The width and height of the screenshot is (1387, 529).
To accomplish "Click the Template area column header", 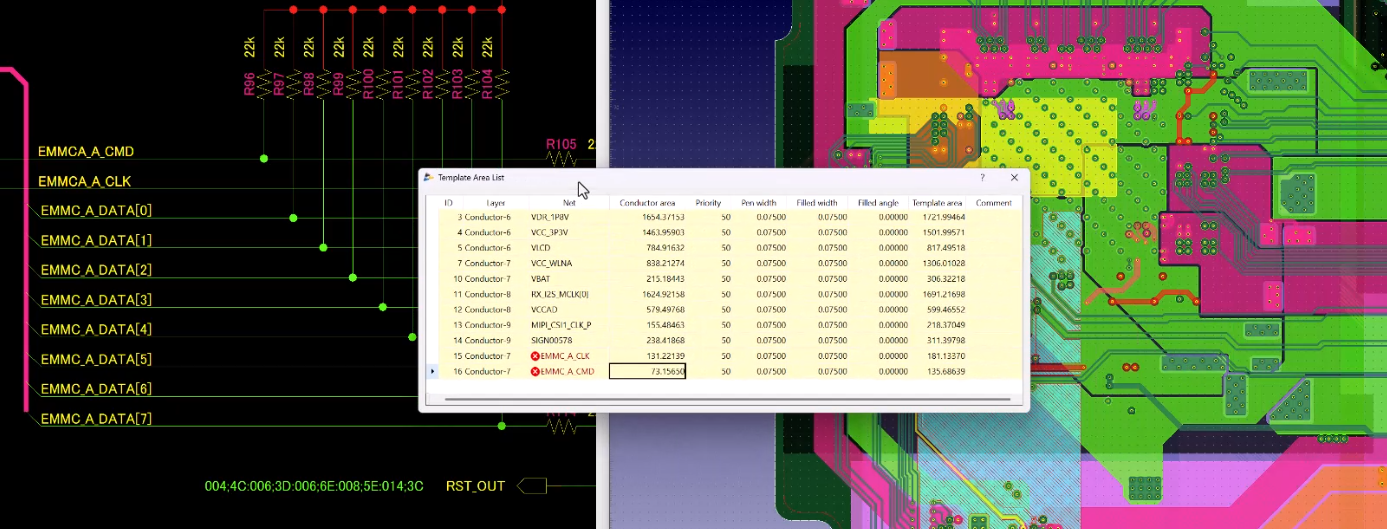I will click(x=937, y=203).
